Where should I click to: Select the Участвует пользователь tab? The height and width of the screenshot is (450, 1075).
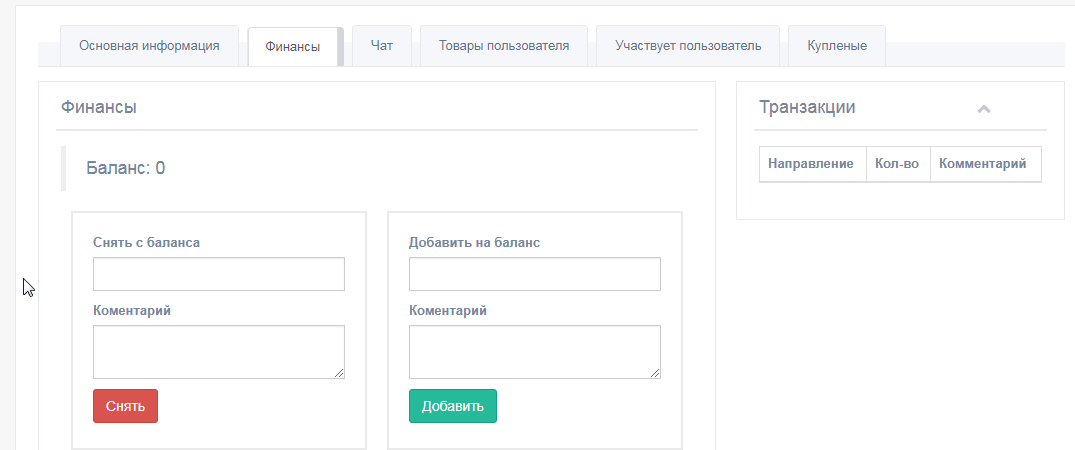[688, 46]
